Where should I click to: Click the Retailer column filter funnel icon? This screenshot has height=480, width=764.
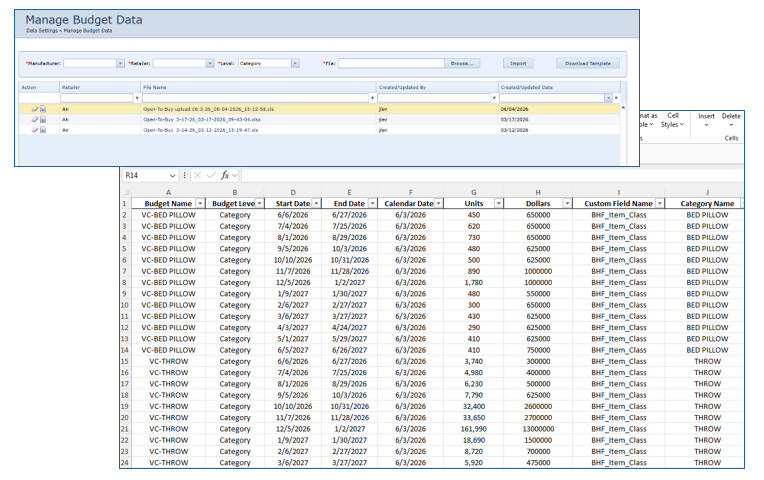coord(137,98)
